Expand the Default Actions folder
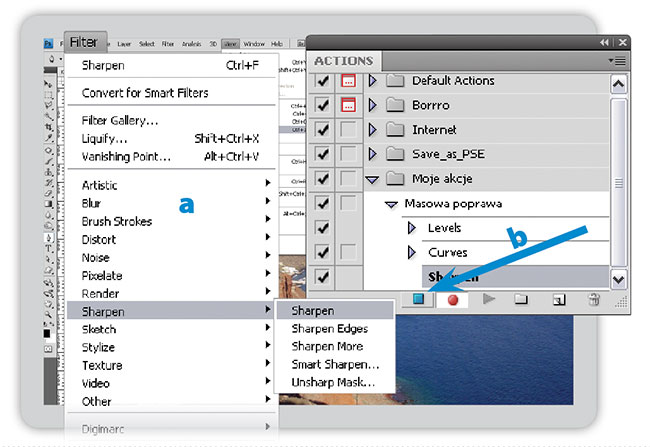Image resolution: width=650 pixels, height=447 pixels. 373,81
